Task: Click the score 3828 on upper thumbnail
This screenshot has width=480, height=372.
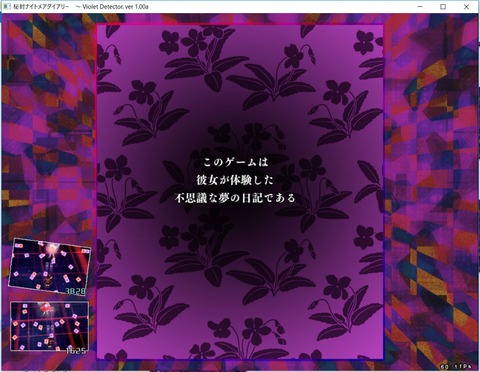Action: tap(75, 291)
